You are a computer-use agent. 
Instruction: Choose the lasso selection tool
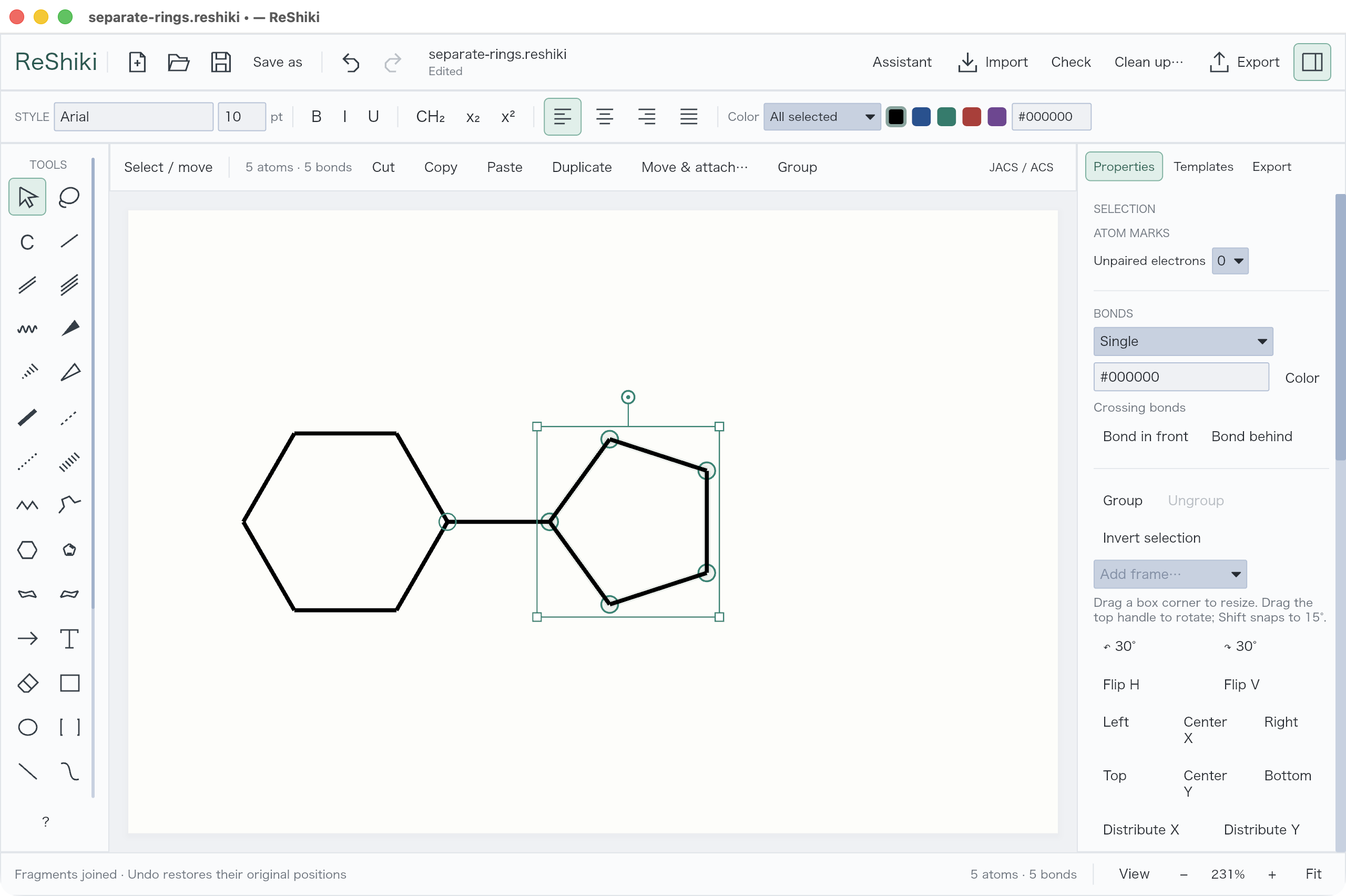69,197
